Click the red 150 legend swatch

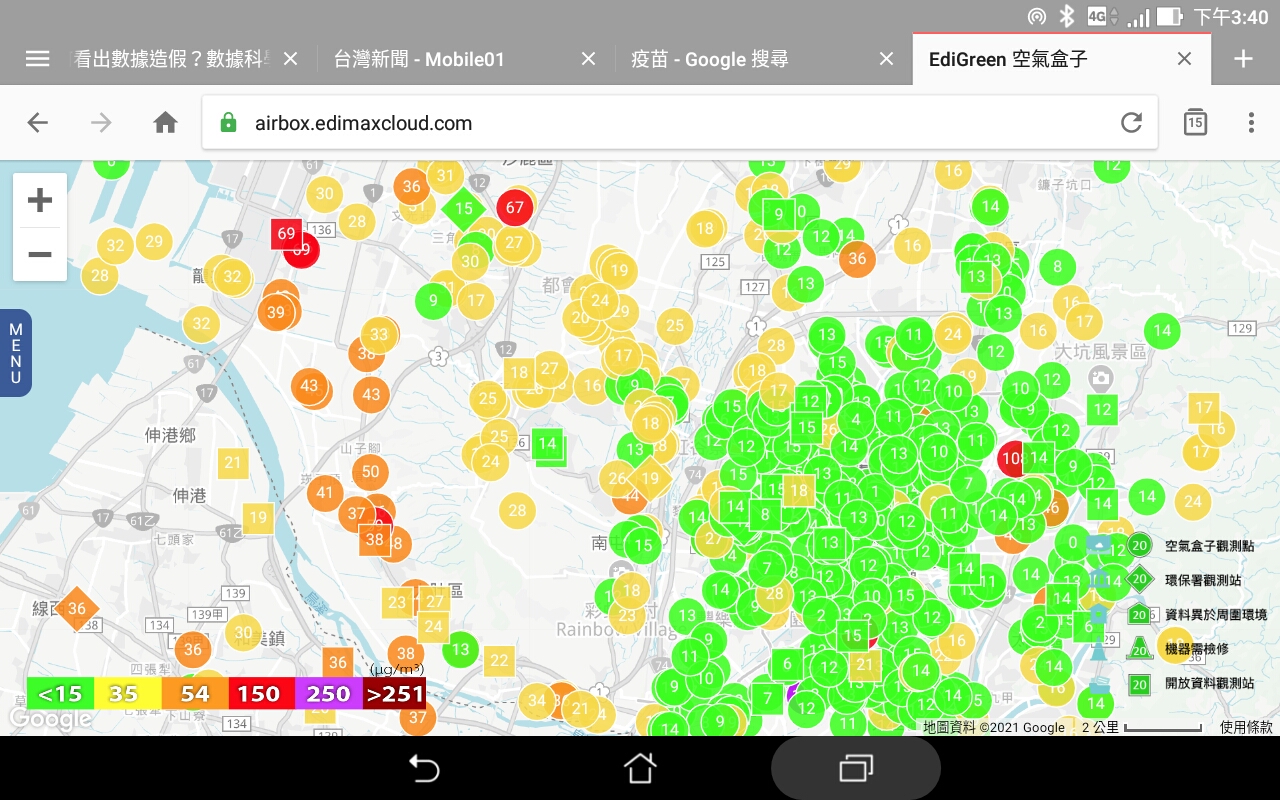pyautogui.click(x=261, y=693)
